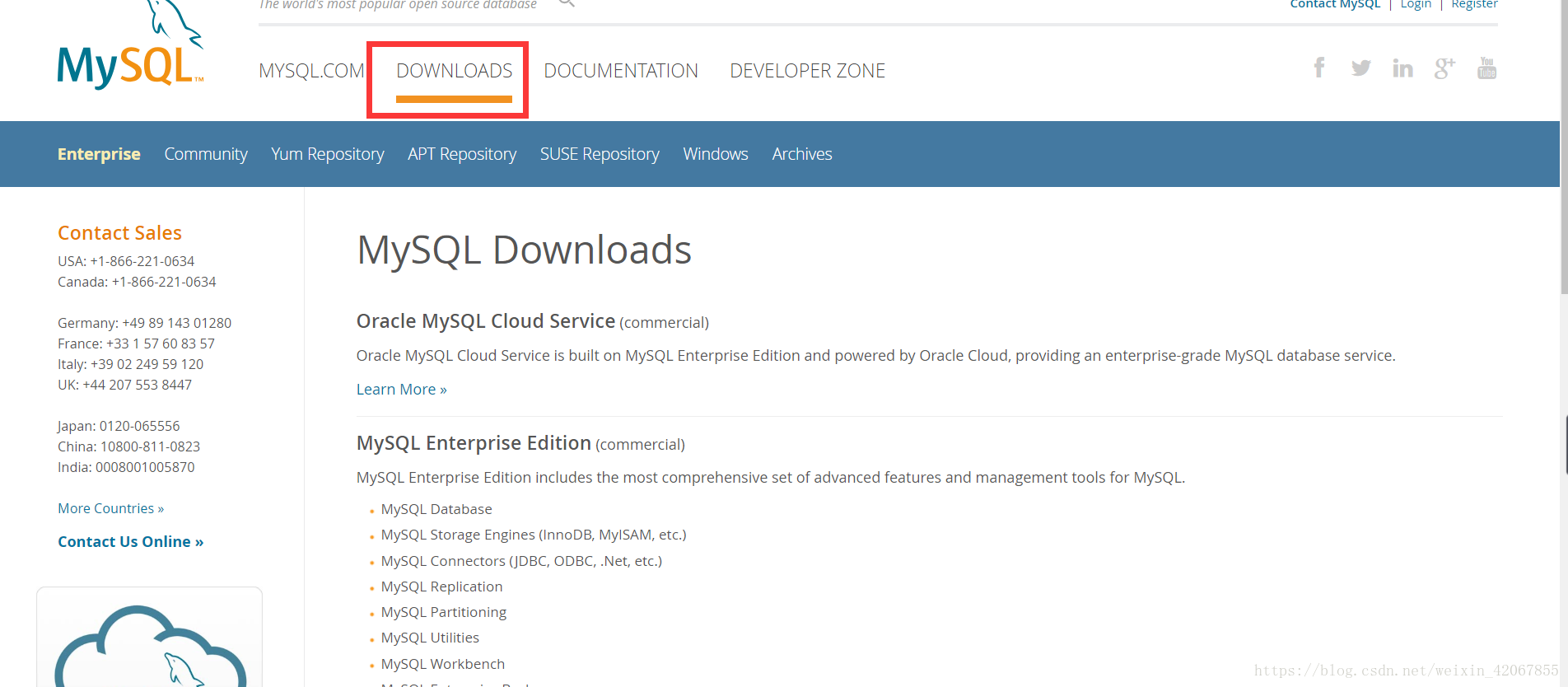Click the Germany sales phone number
The image size is (1568, 687).
(x=177, y=323)
